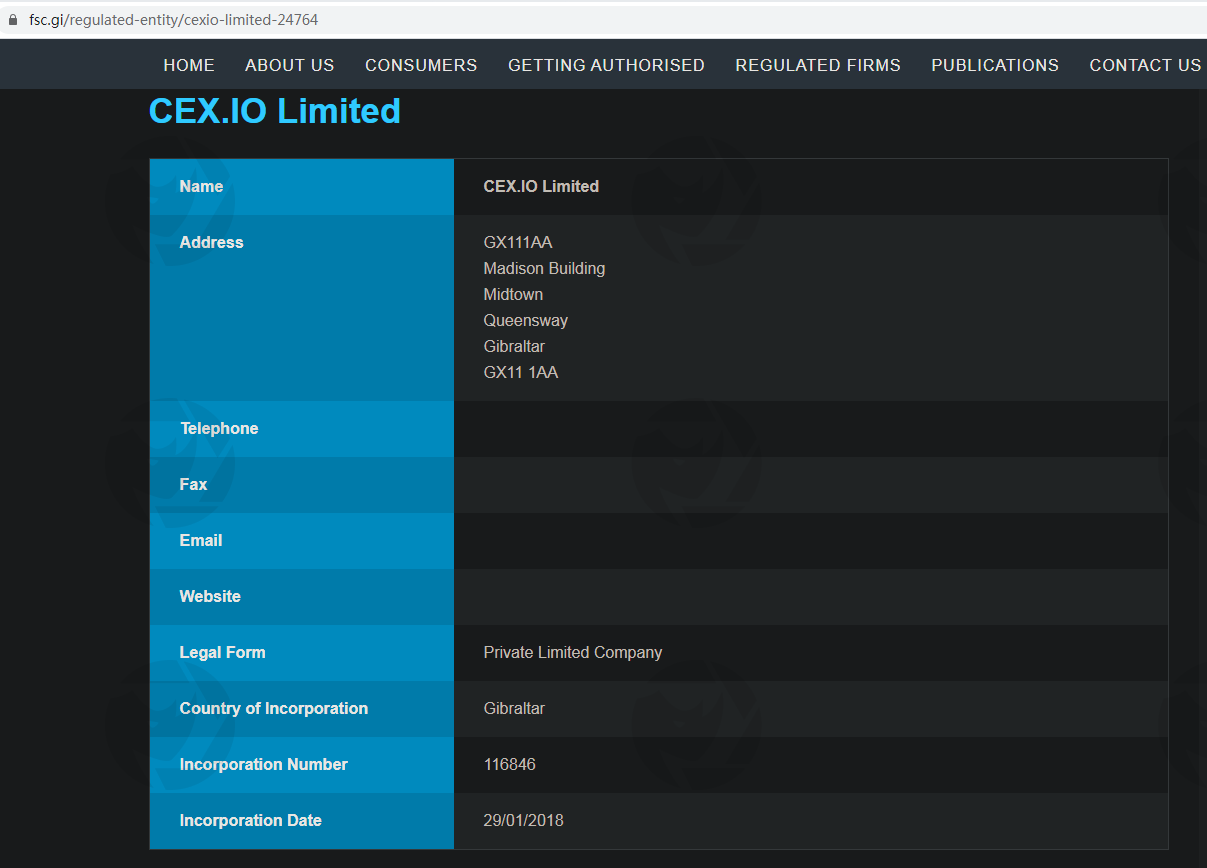The height and width of the screenshot is (868, 1207).
Task: Open the HOME navigation menu
Action: pyautogui.click(x=189, y=64)
